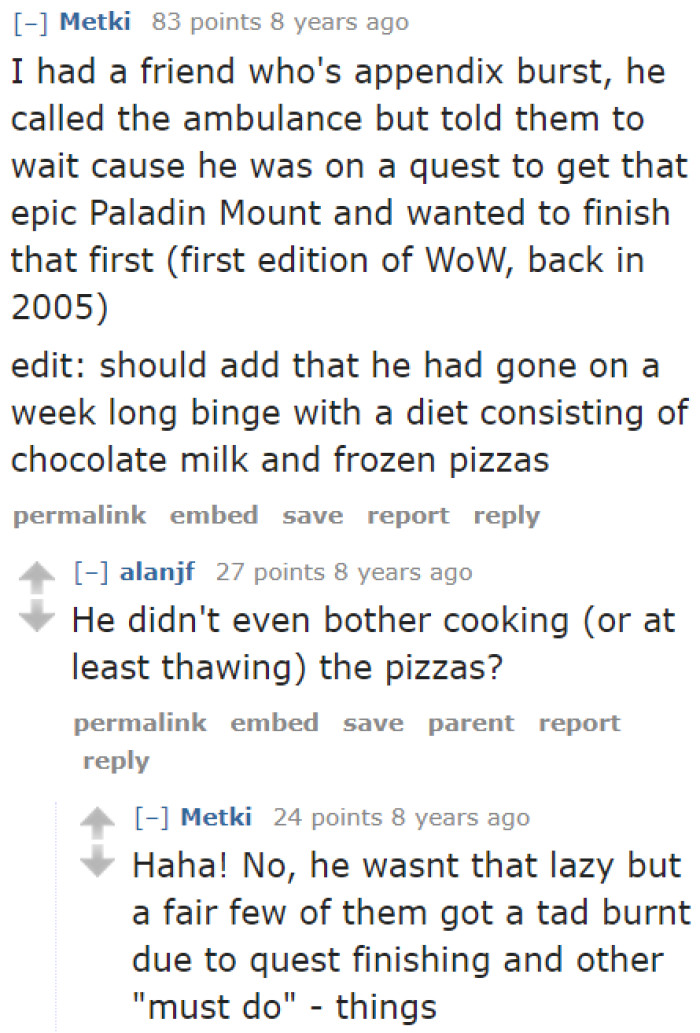The height and width of the screenshot is (1033, 700).
Task: Click permalink under alanjf's comment
Action: point(139,722)
